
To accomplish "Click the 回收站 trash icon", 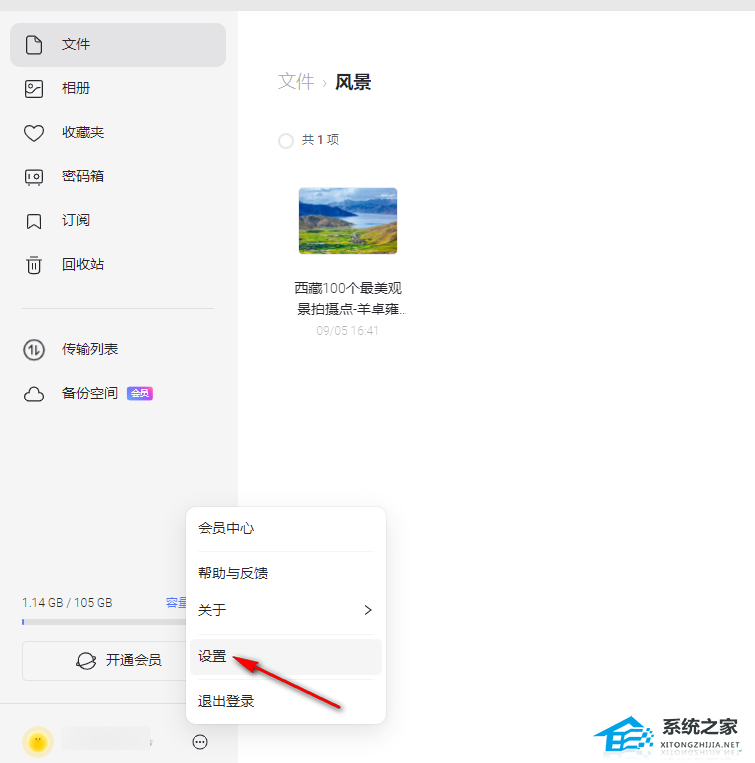I will (34, 265).
